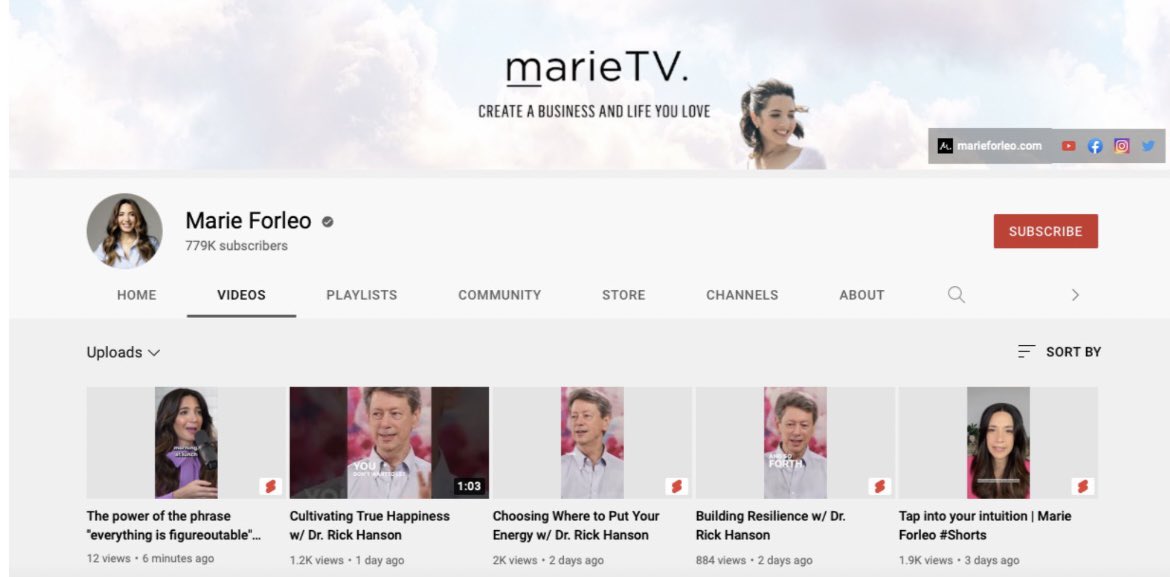1170x577 pixels.
Task: Expand the Uploads dropdown
Action: [x=124, y=352]
